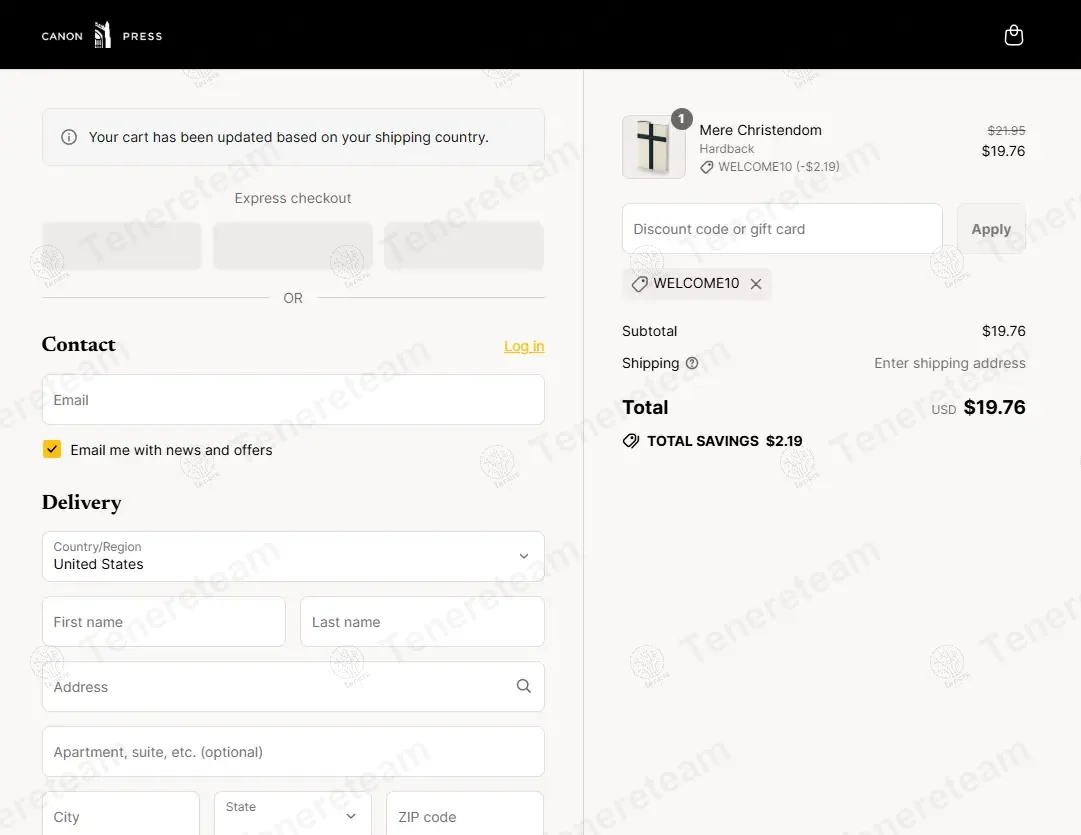The height and width of the screenshot is (835, 1081).
Task: Click the shipping help question mark icon
Action: coord(692,363)
